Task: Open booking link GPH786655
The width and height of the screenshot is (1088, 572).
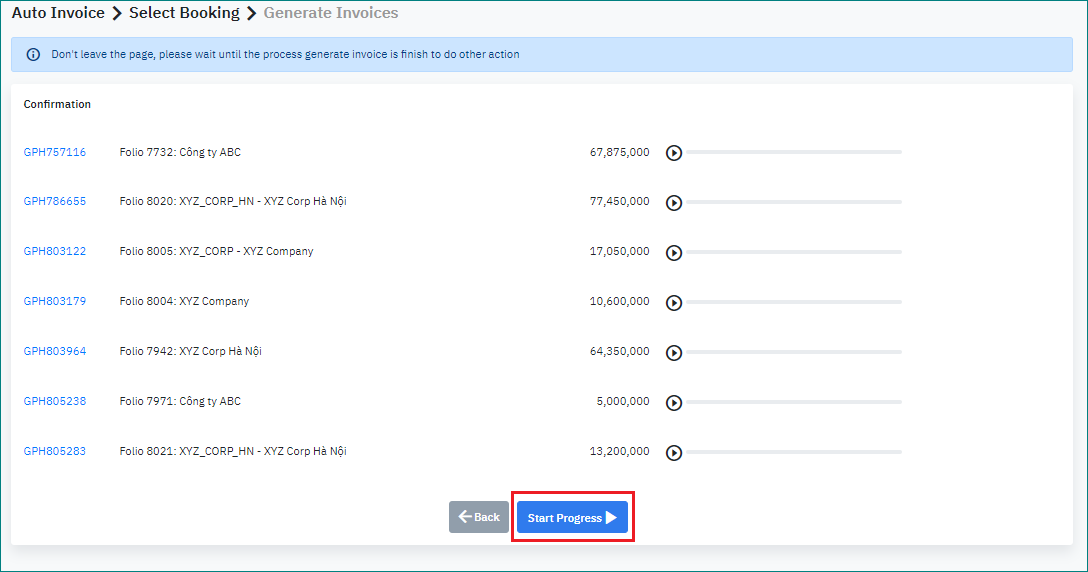Action: pyautogui.click(x=55, y=201)
